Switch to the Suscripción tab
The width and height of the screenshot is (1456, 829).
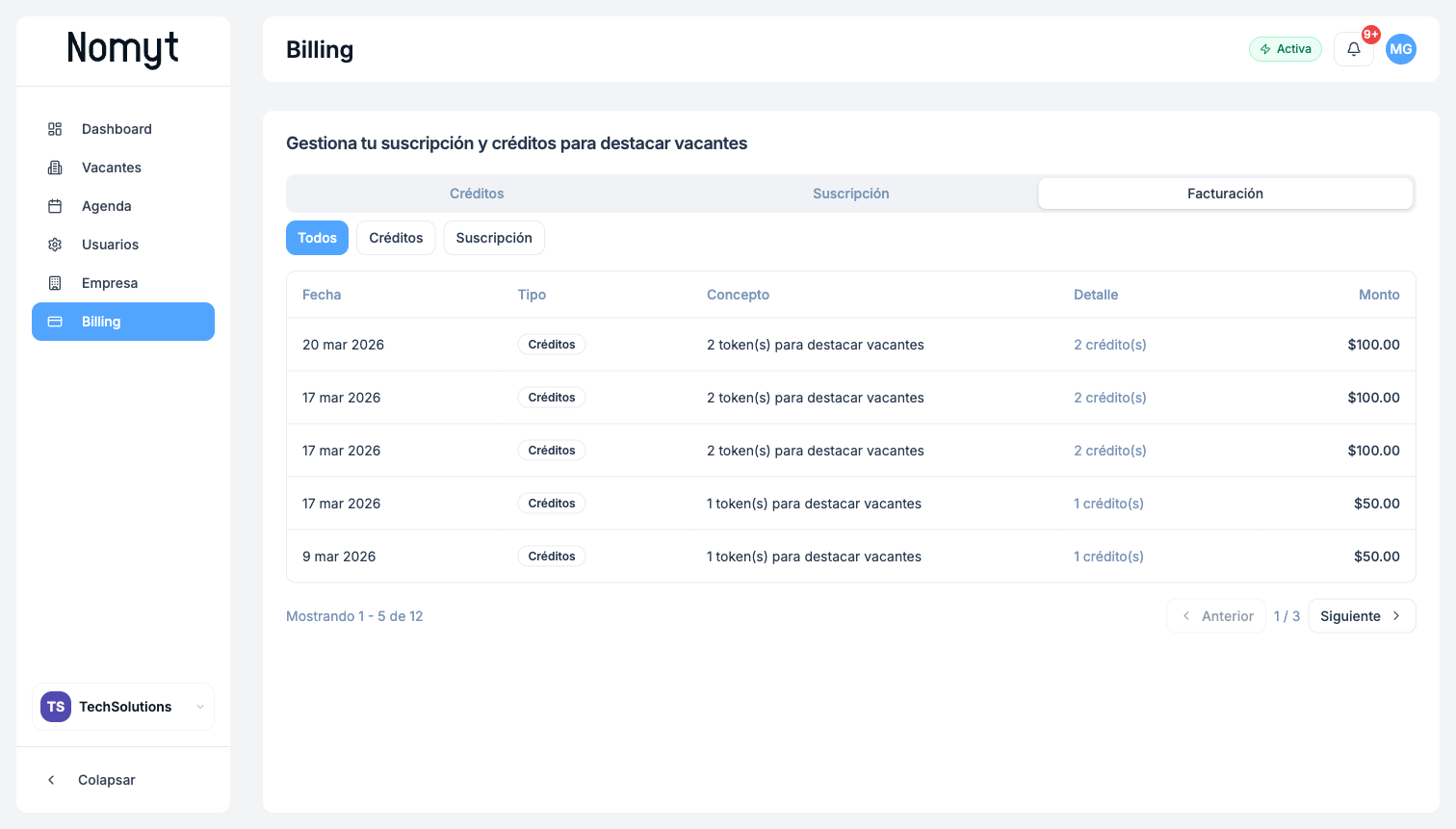tap(850, 194)
